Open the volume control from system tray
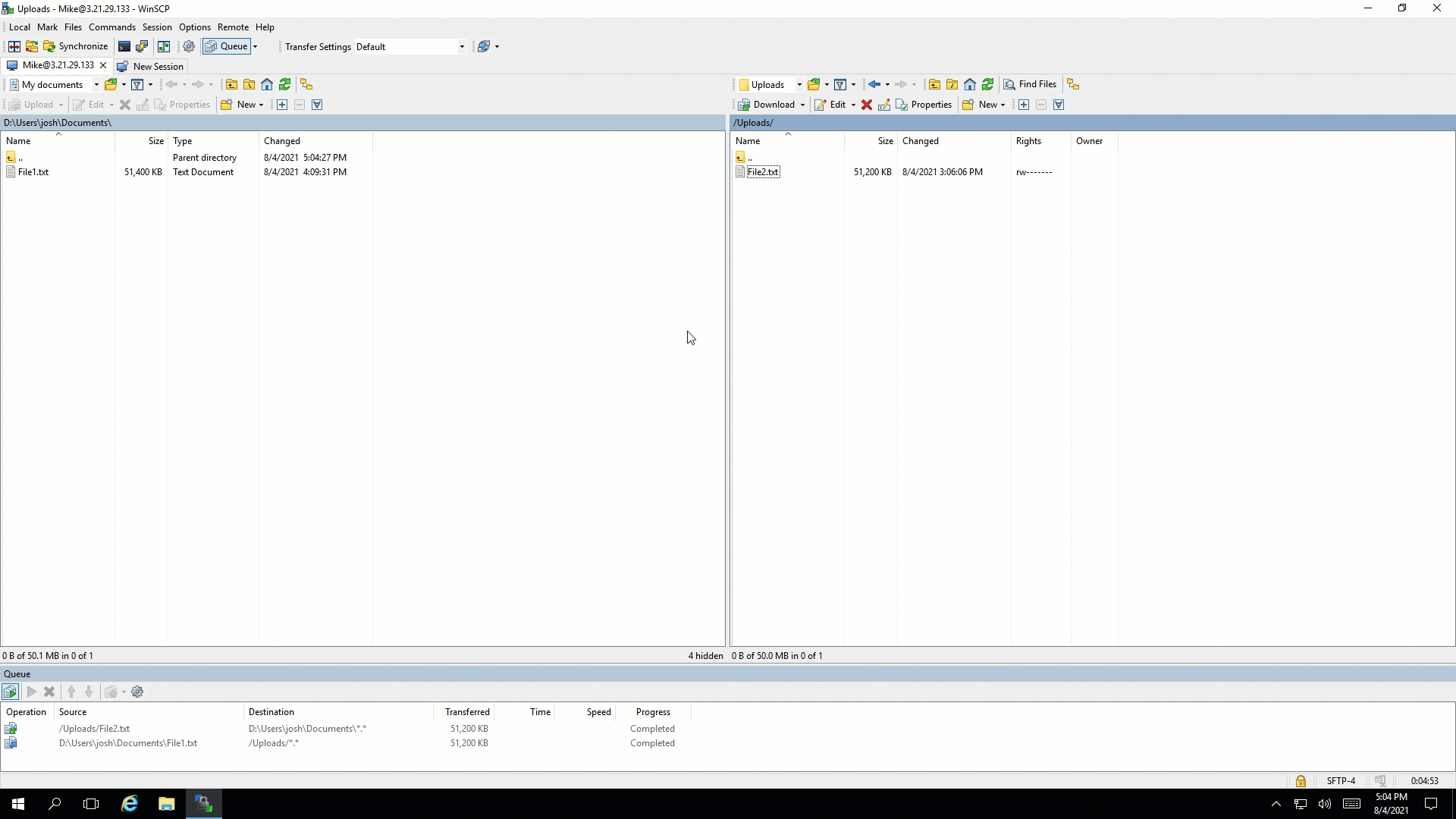The image size is (1456, 819). coord(1323,804)
